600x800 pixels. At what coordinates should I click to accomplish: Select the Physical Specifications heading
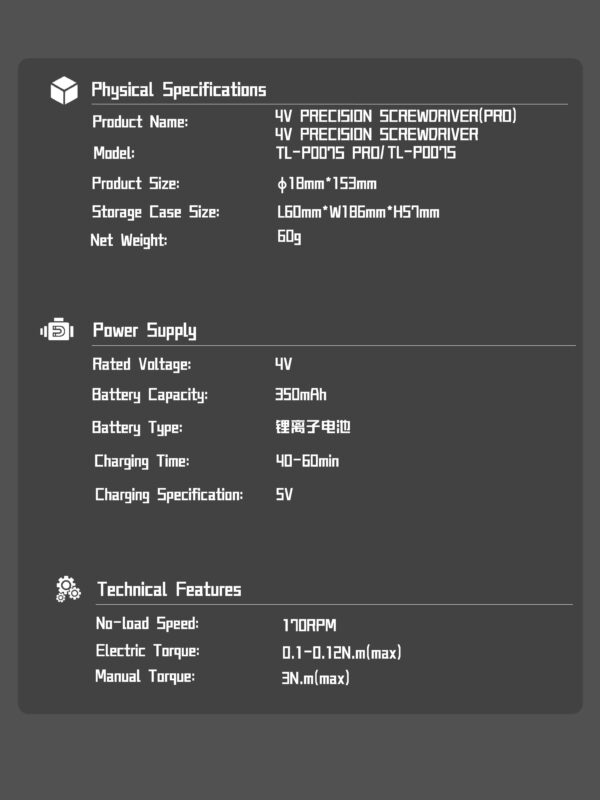tap(179, 90)
